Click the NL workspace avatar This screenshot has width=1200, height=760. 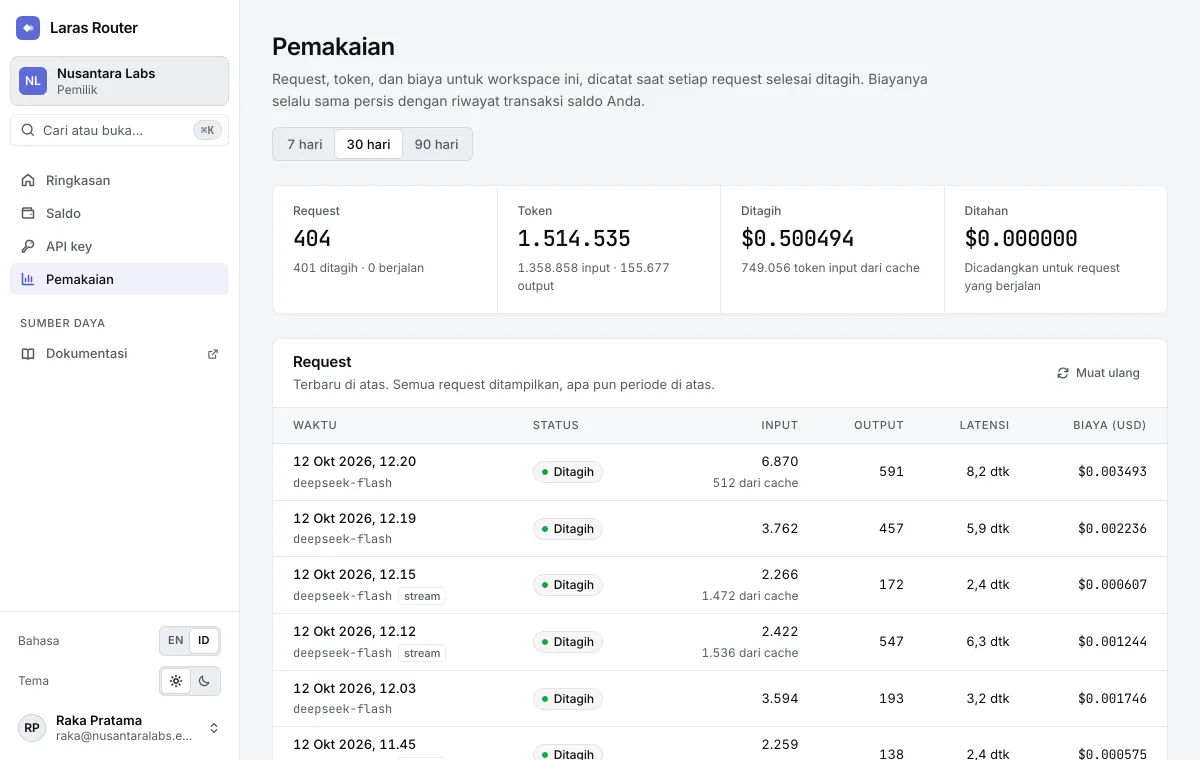point(33,81)
